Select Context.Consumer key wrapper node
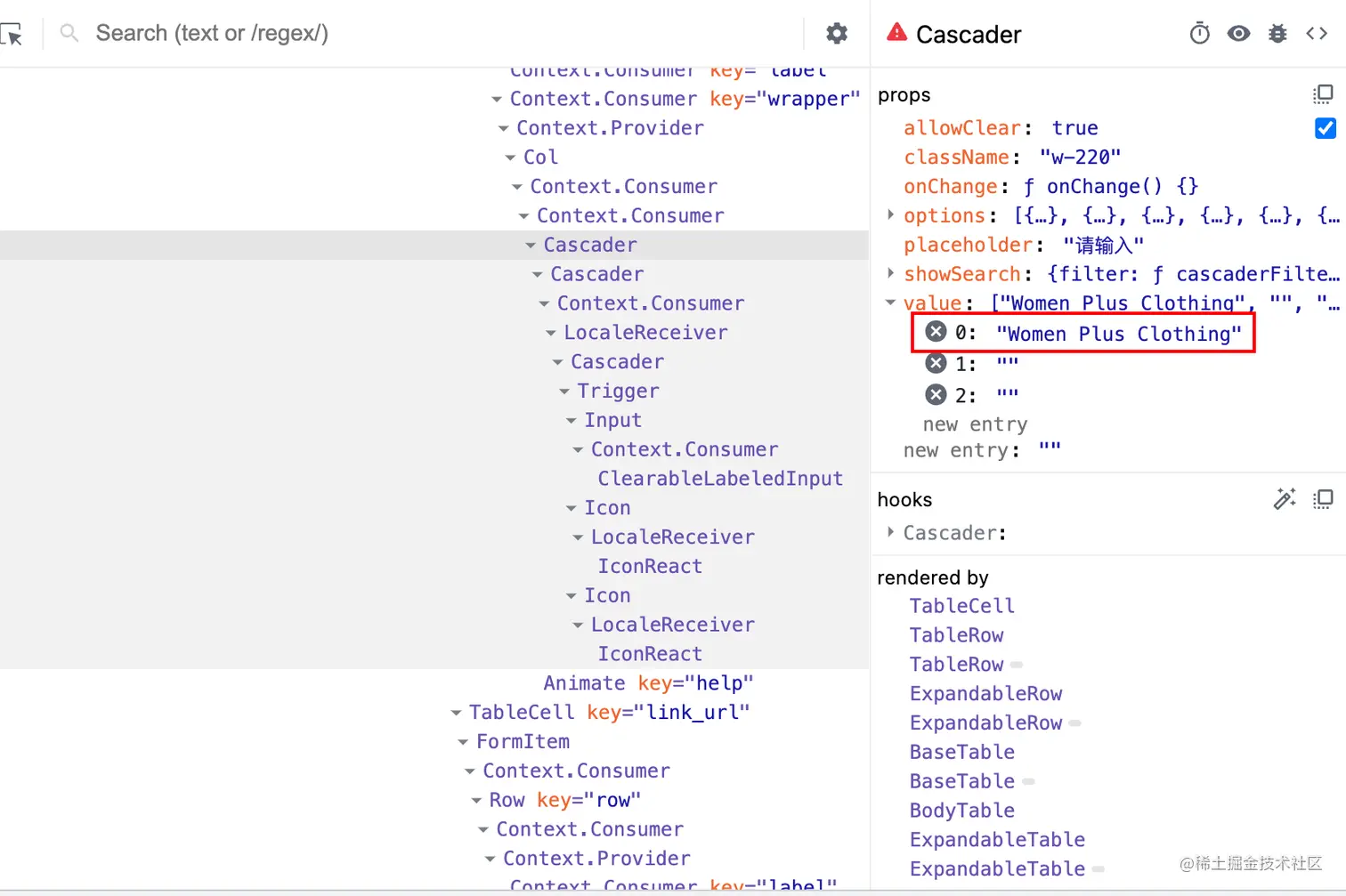This screenshot has width=1346, height=896. pos(685,99)
